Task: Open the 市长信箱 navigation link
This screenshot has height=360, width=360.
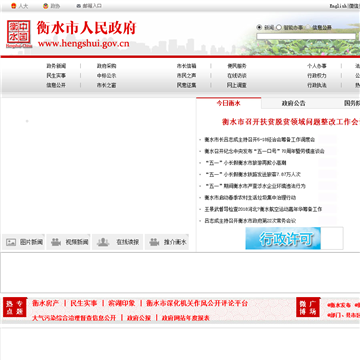Action: [x=187, y=66]
